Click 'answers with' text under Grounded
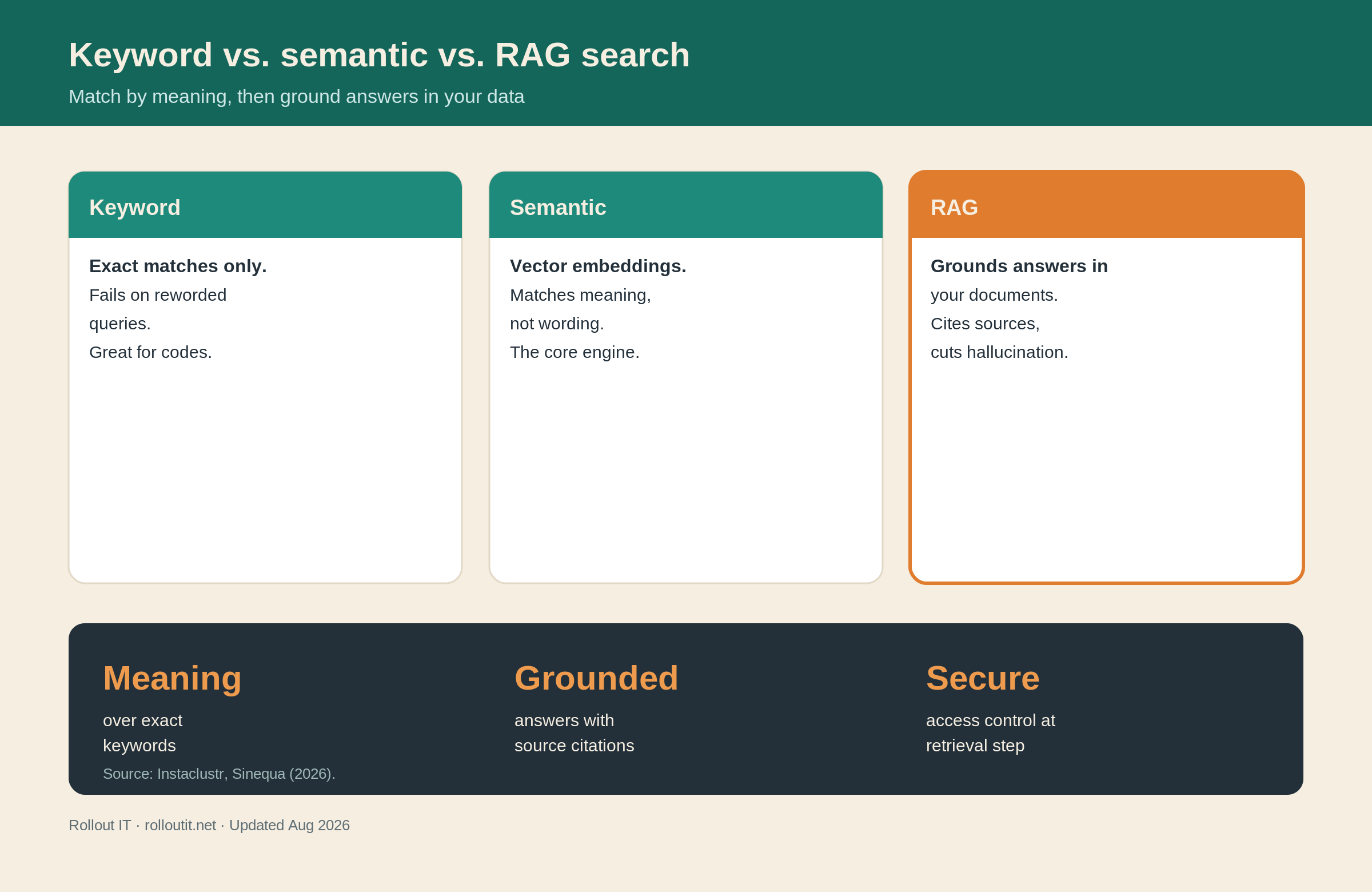This screenshot has width=1372, height=892. [564, 720]
